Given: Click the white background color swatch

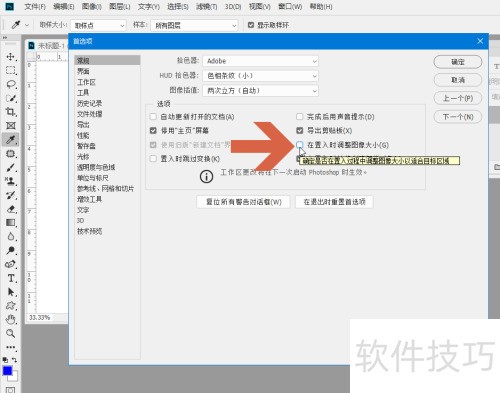Looking at the screenshot, I should [14, 378].
